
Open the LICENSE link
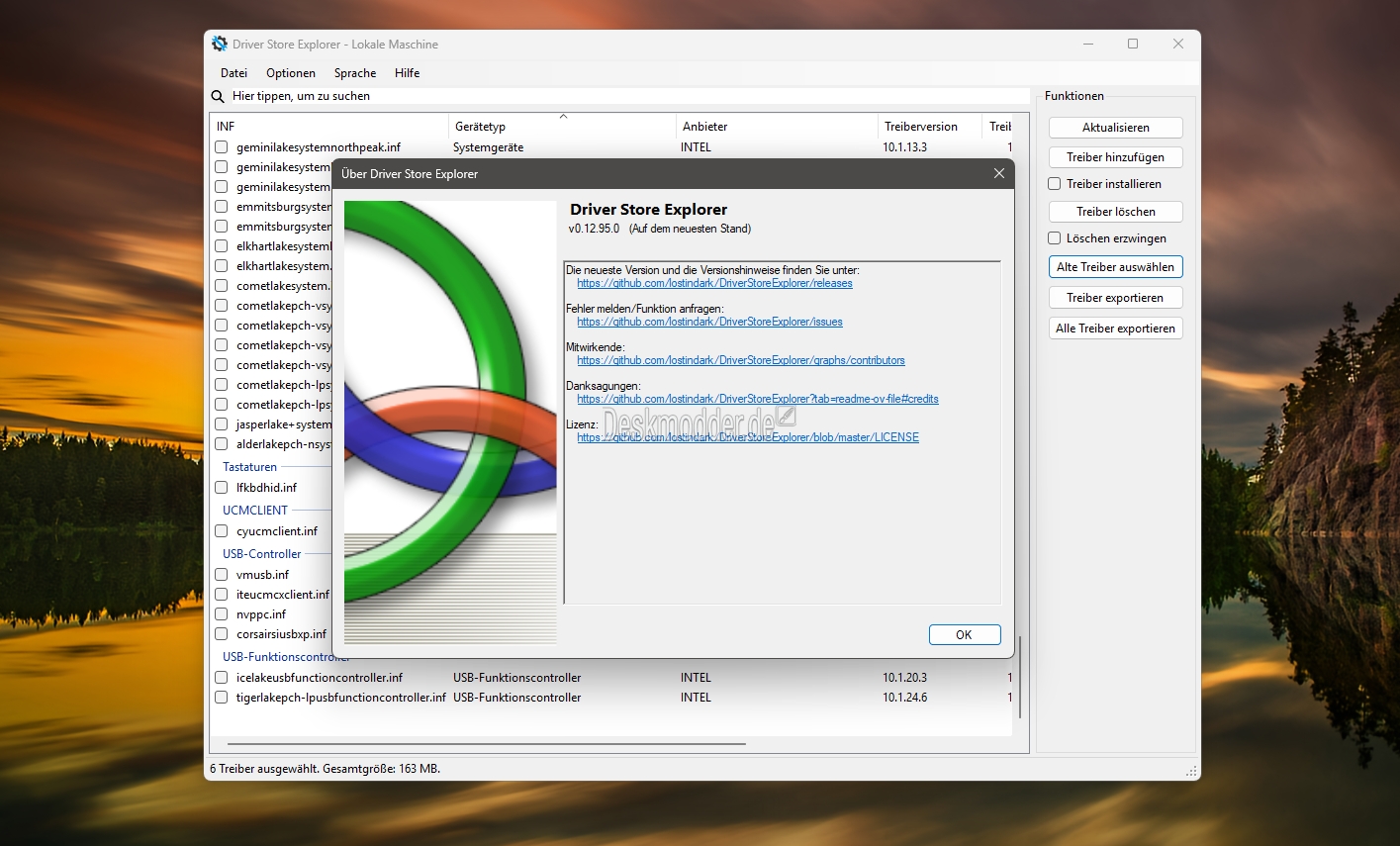748,437
